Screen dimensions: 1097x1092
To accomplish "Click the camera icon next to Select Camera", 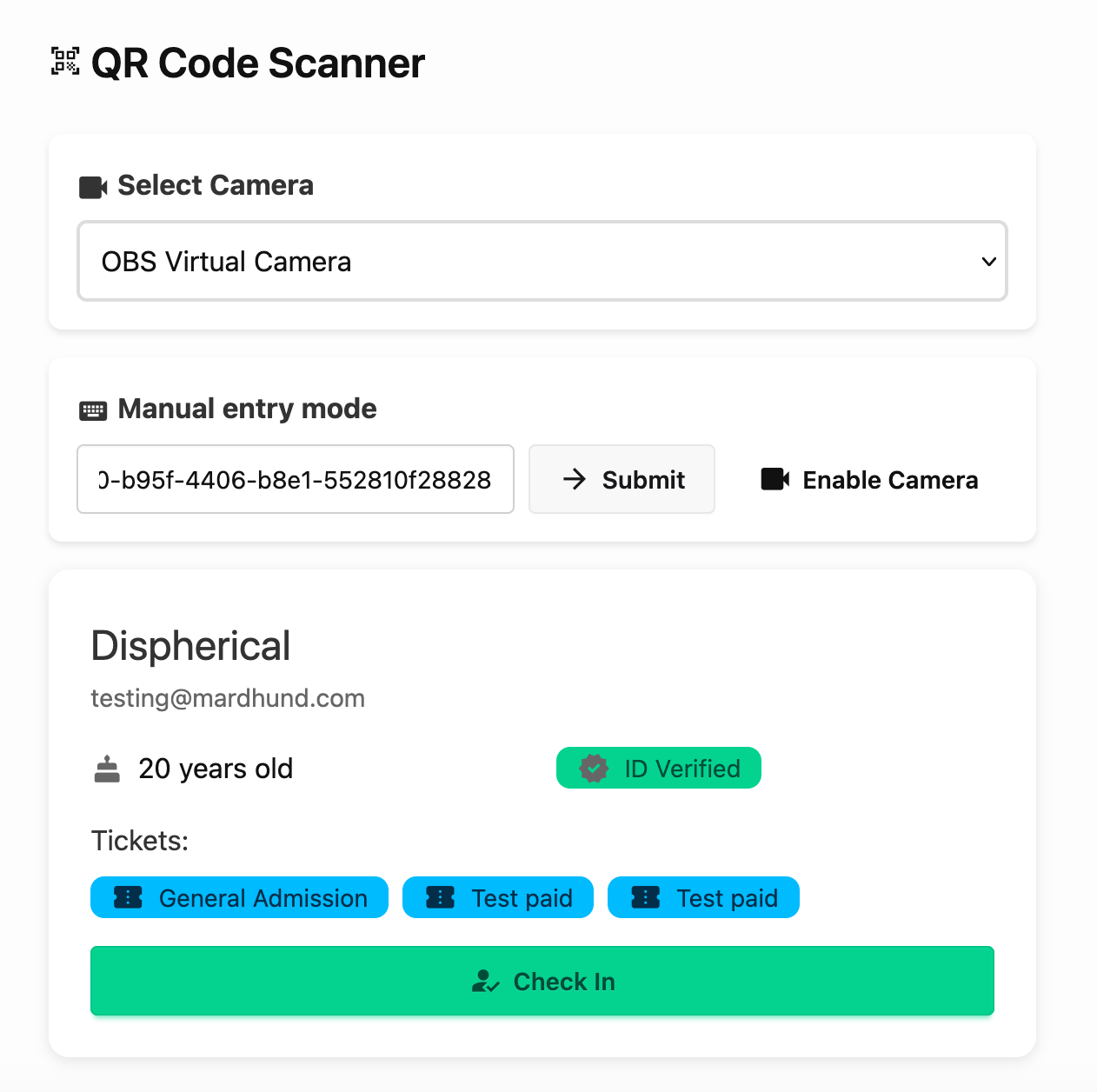I will point(93,187).
